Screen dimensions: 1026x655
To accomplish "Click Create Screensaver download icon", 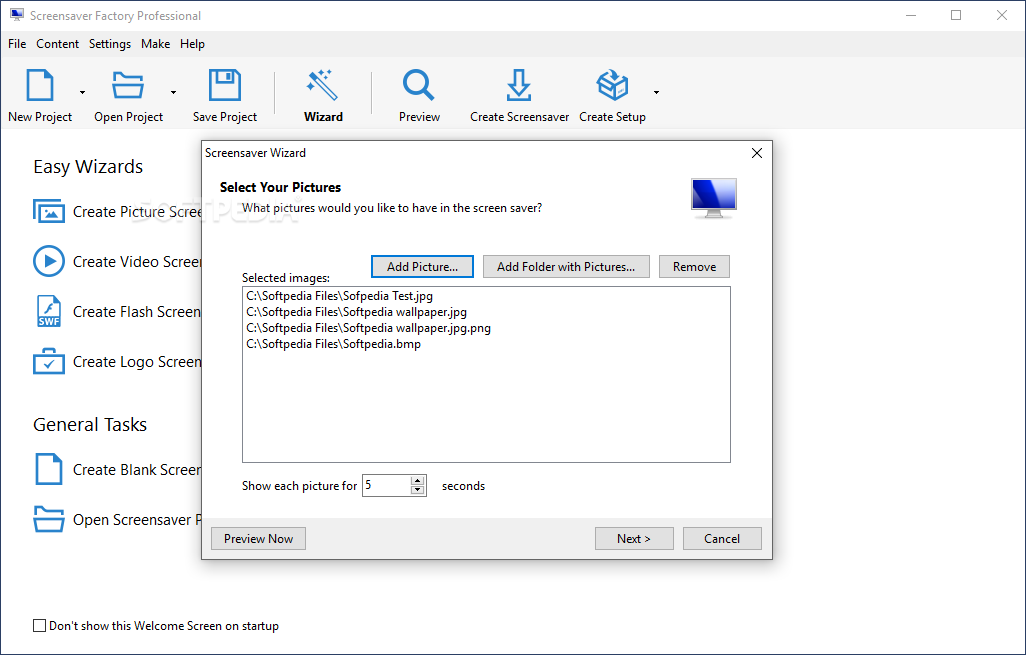I will point(519,85).
